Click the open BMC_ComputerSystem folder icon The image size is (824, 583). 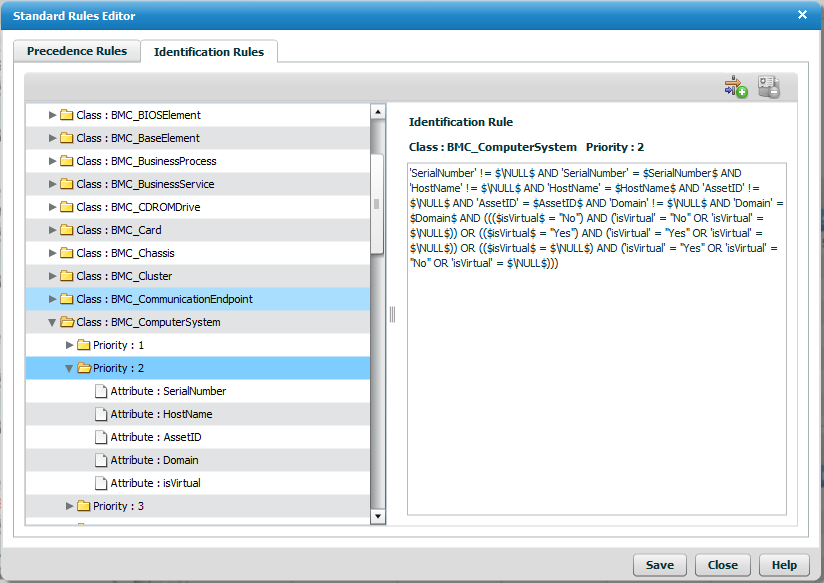(x=67, y=322)
